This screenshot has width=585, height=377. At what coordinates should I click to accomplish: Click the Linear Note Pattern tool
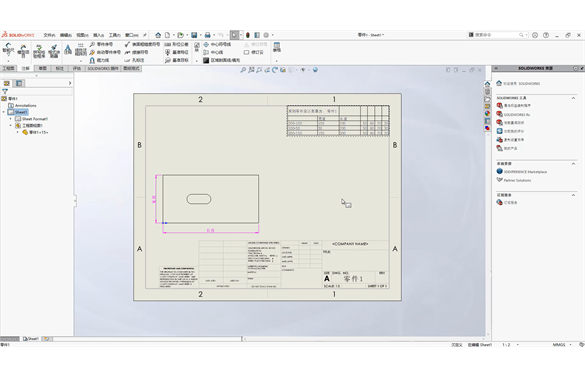tap(81, 50)
